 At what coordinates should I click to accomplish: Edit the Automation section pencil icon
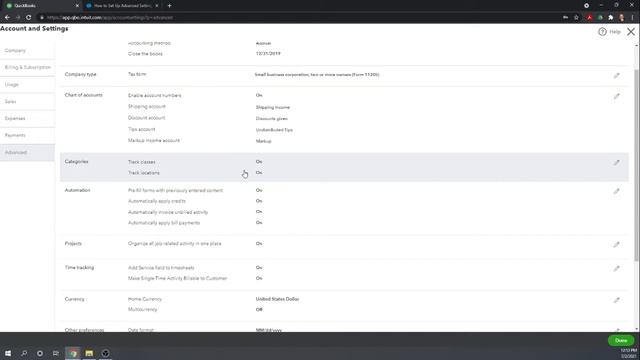[616, 191]
